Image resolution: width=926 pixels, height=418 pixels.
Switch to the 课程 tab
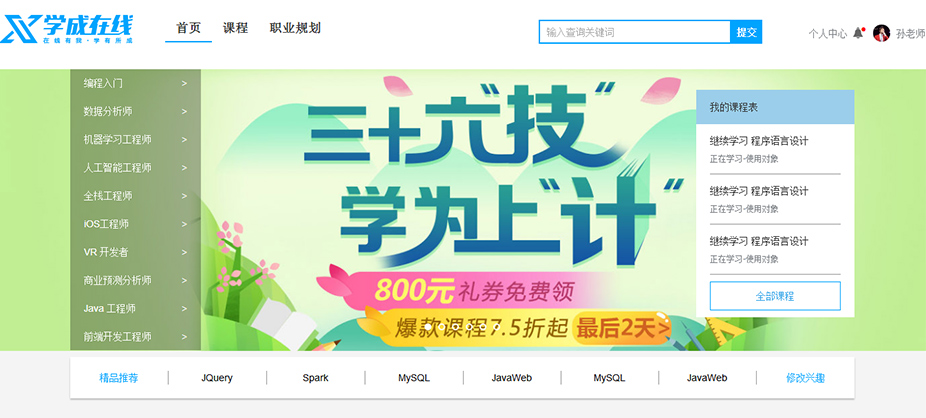235,28
